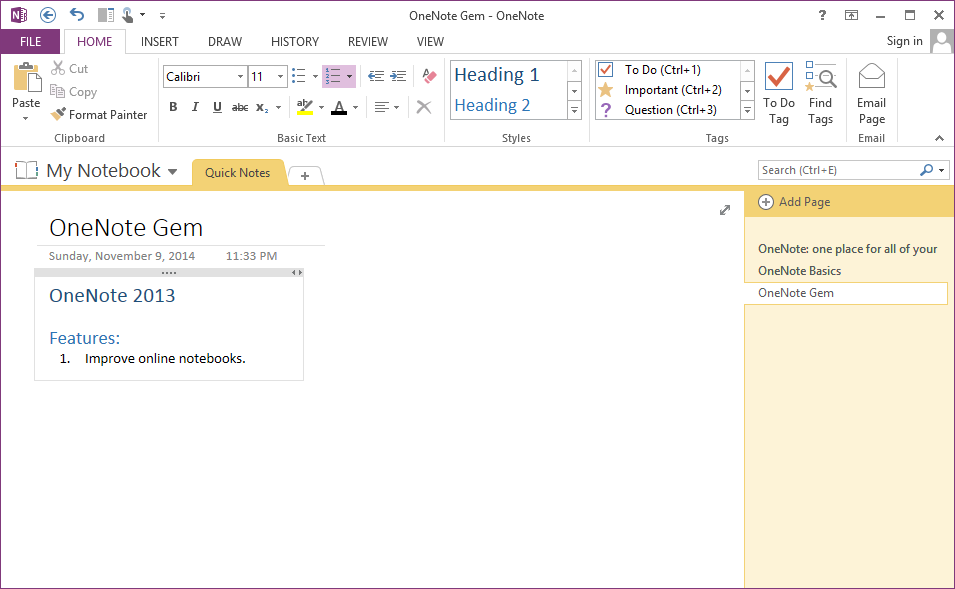Click the Delete X icon
The width and height of the screenshot is (955, 589).
pyautogui.click(x=424, y=107)
